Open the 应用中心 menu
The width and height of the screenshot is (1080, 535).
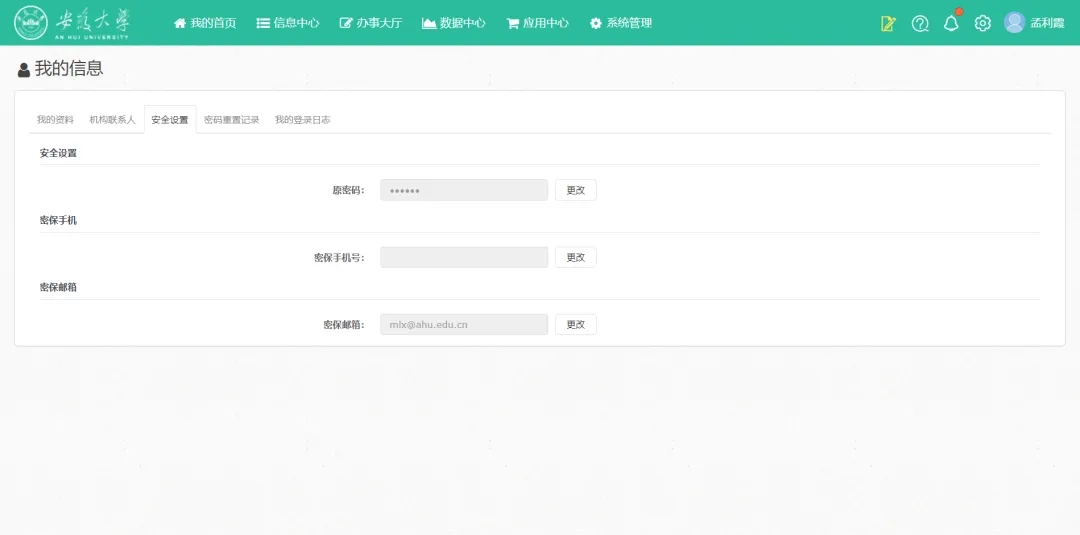pos(537,23)
